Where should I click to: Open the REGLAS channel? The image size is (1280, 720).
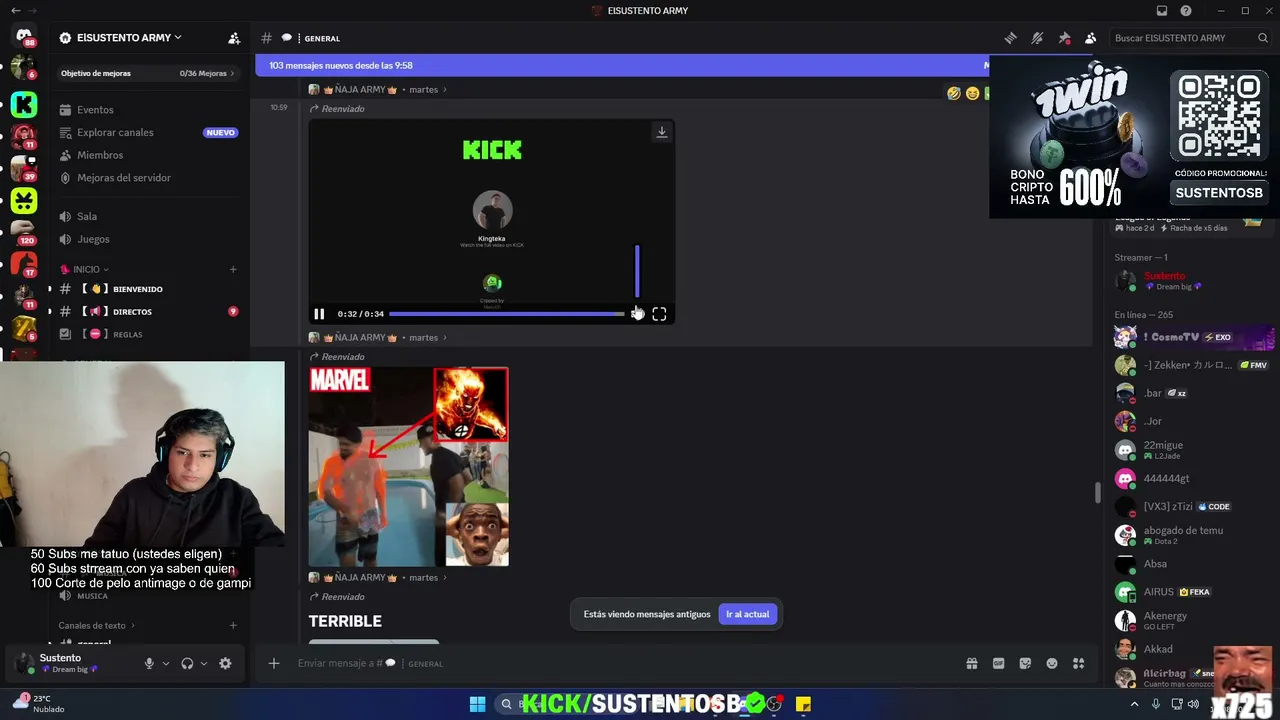[149, 334]
